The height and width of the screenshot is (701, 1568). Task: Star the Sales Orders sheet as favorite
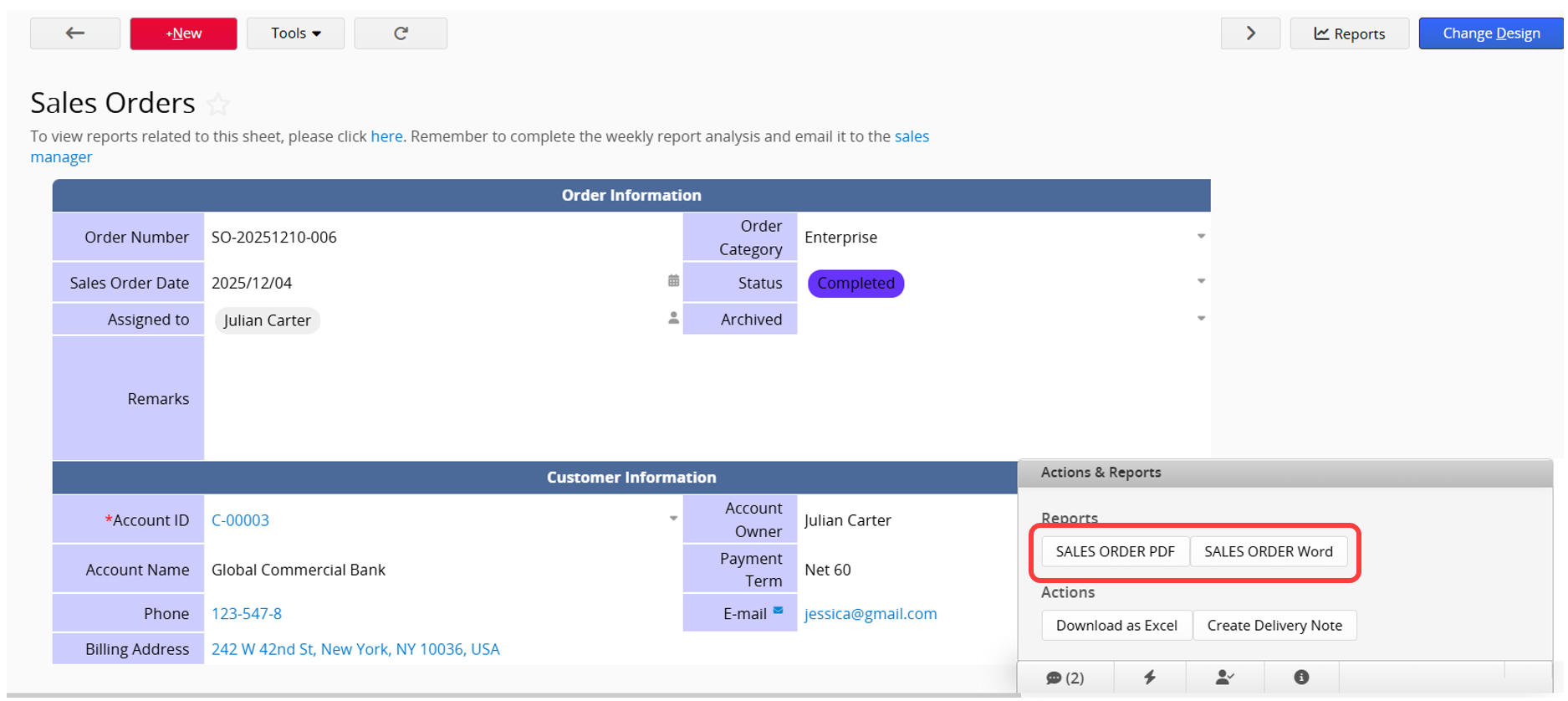coord(218,105)
